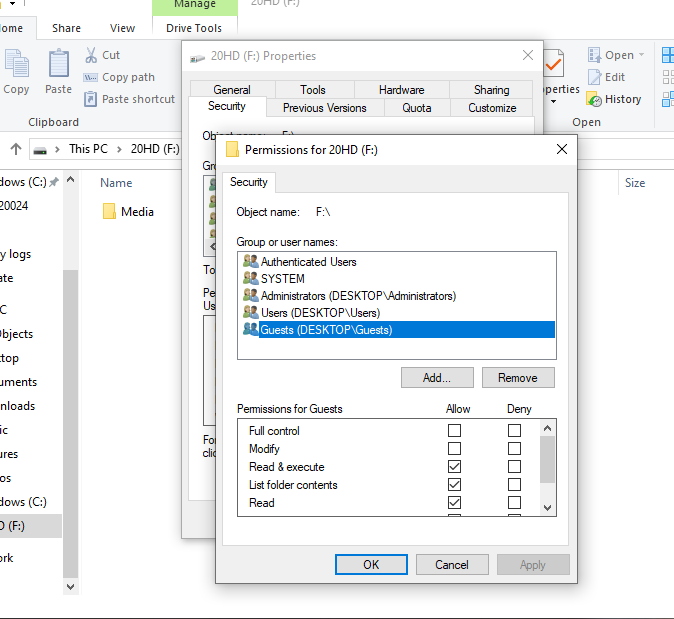Select Authenticated Users in the list
The height and width of the screenshot is (619, 674).
pos(308,261)
